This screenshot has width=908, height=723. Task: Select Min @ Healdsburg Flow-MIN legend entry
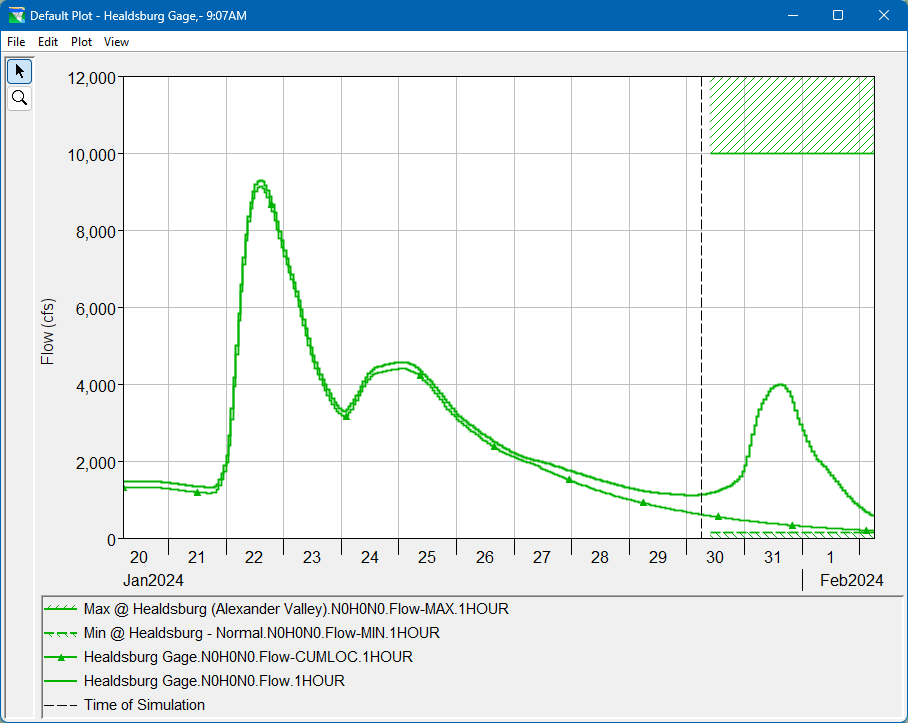click(x=262, y=633)
